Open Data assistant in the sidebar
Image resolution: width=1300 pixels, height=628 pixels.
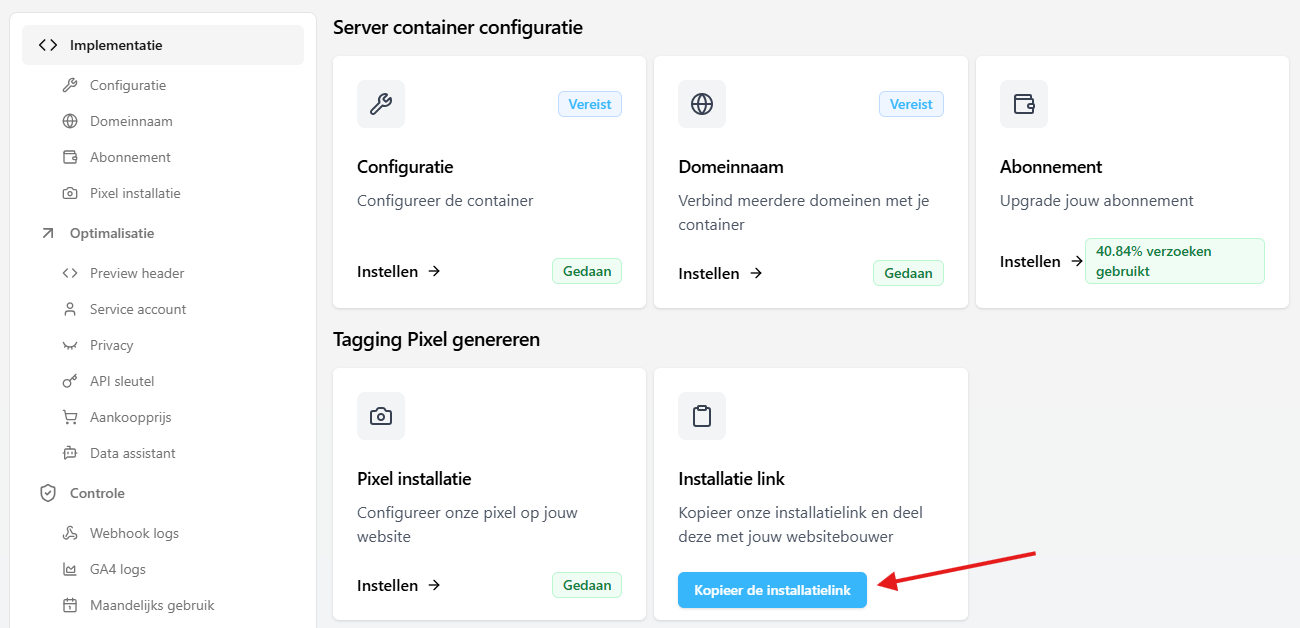132,453
